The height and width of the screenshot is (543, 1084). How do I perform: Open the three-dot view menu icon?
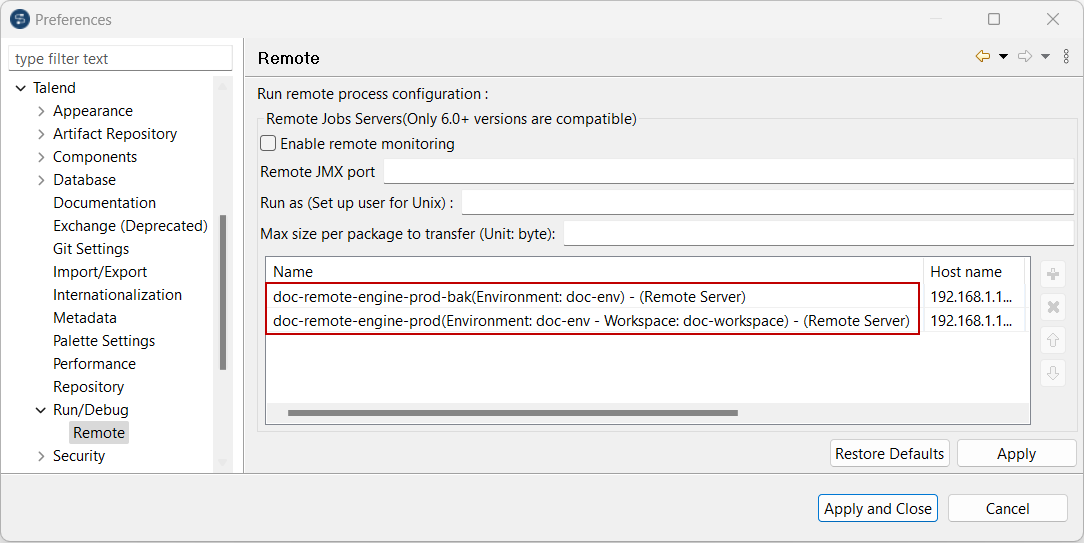tap(1066, 57)
